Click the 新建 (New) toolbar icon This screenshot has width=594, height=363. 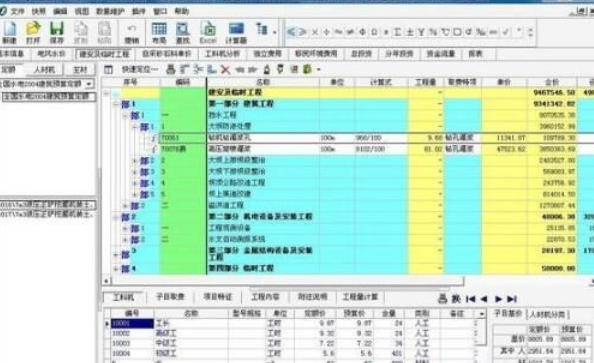click(9, 32)
